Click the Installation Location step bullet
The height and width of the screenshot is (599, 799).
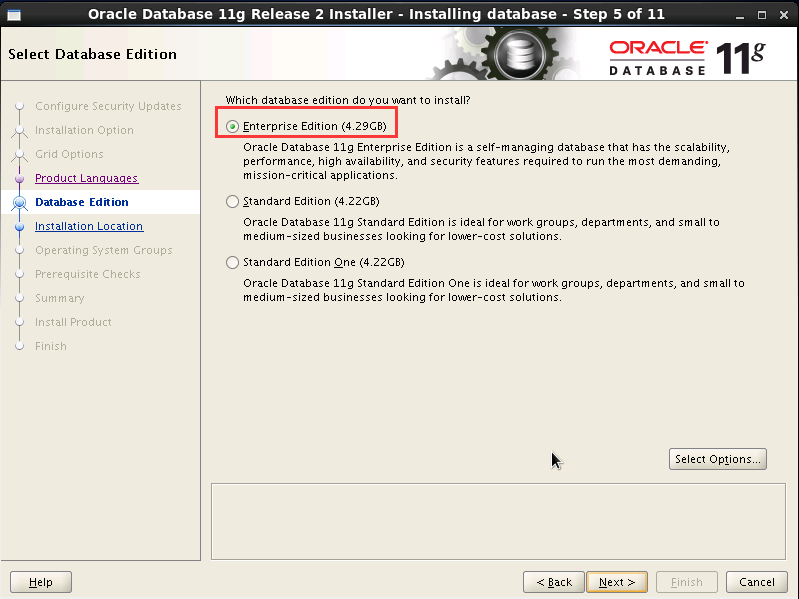(19, 227)
